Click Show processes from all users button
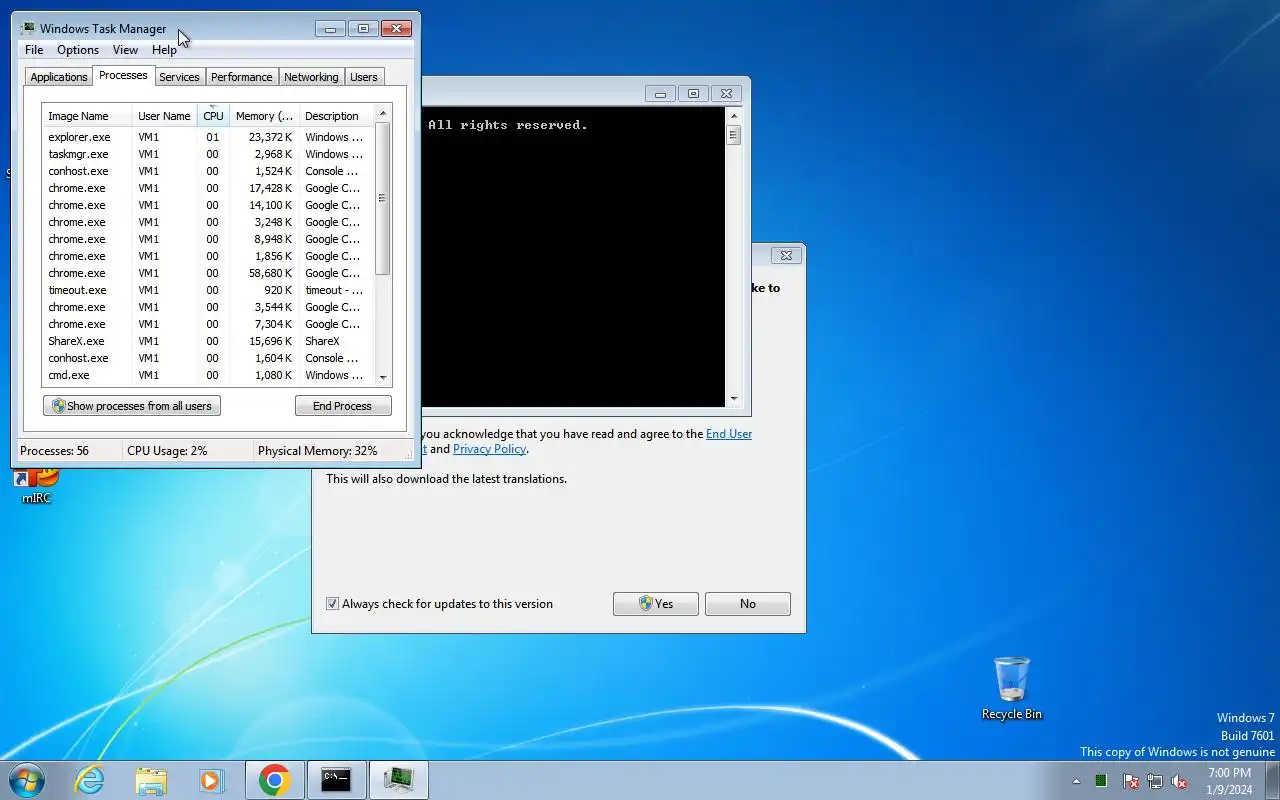The image size is (1280, 800). 131,406
